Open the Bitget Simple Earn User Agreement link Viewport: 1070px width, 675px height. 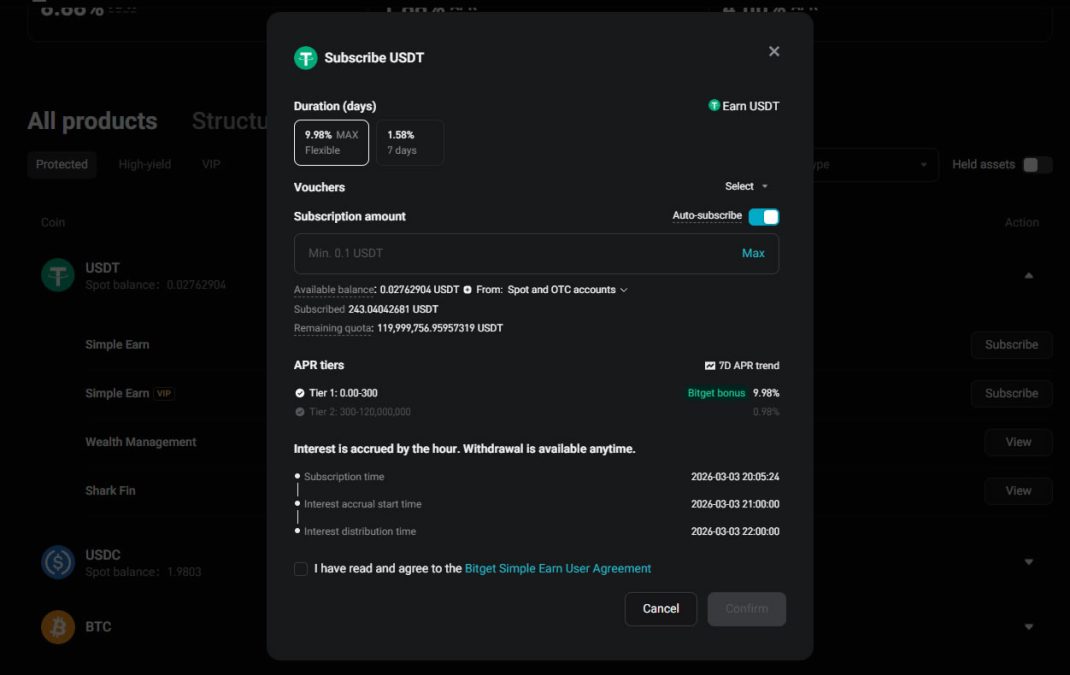[558, 569]
